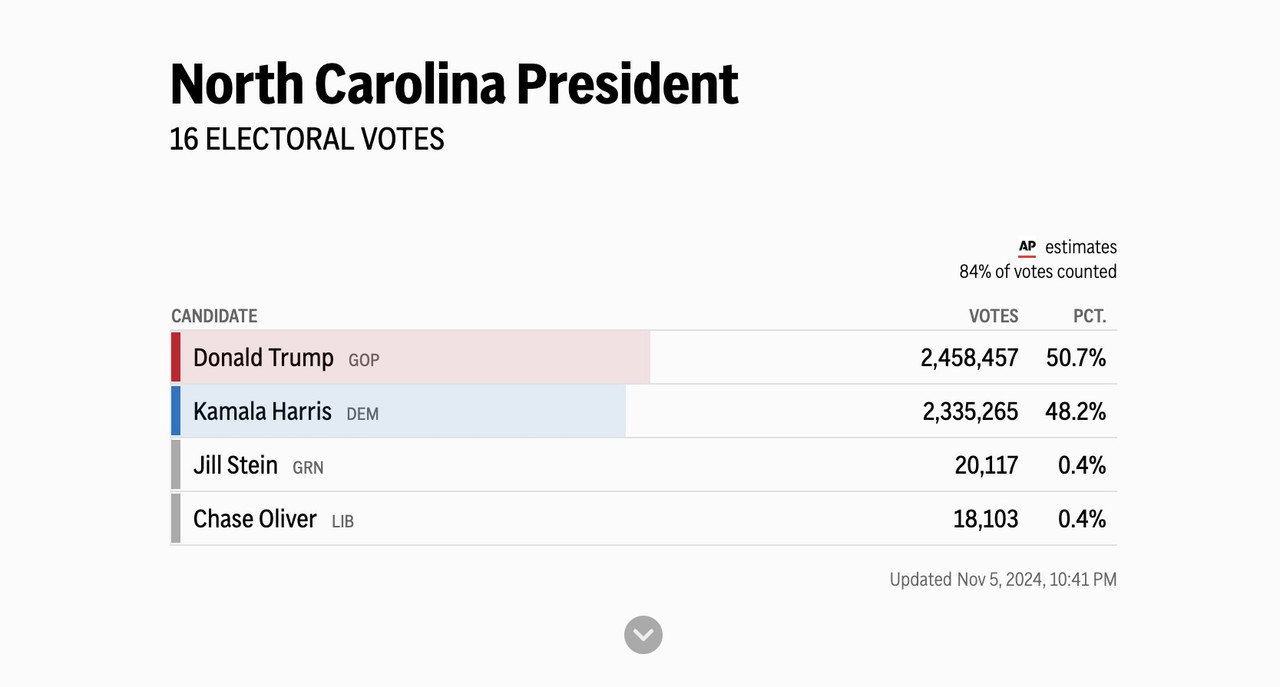Screen dimensions: 1280x687
Task: Click the blue DEM color bar
Action: pos(176,412)
